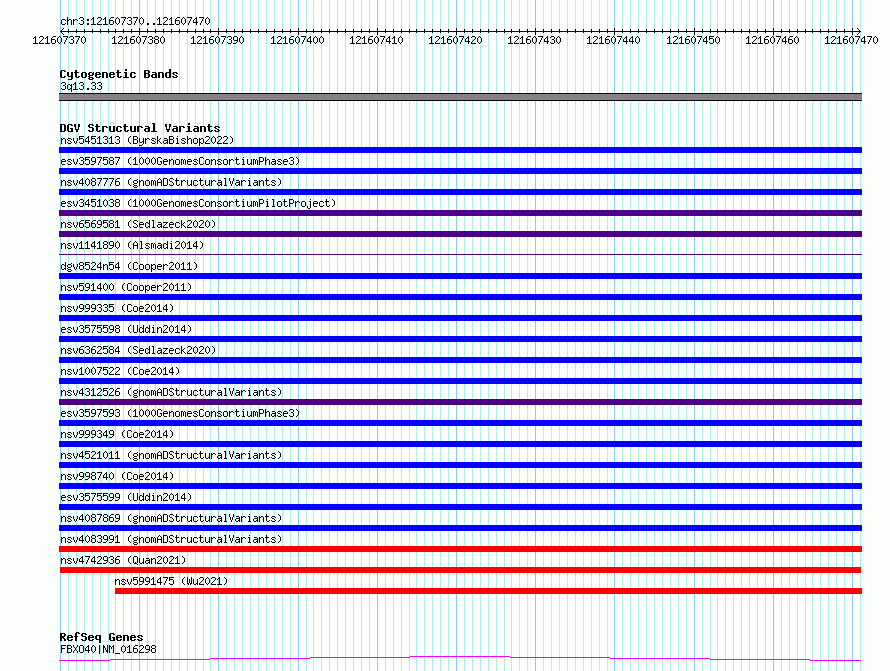Open variant dgv8524n54 (Cooper2011) label

(x=129, y=266)
